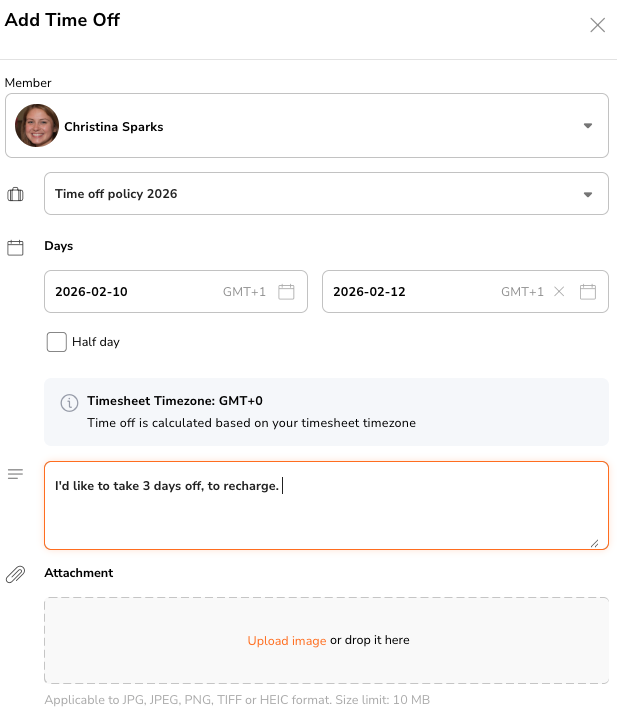
Task: Click the start date GMT+1 label
Action: point(244,292)
